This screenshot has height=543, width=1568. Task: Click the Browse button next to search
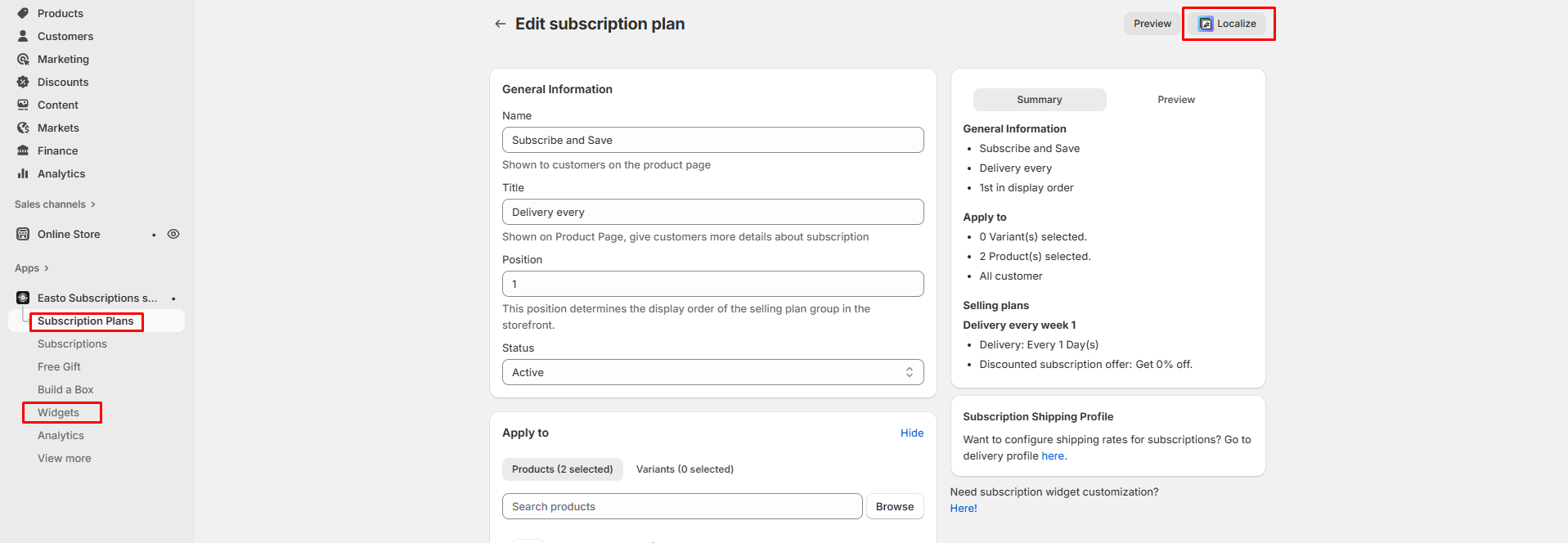pos(894,507)
